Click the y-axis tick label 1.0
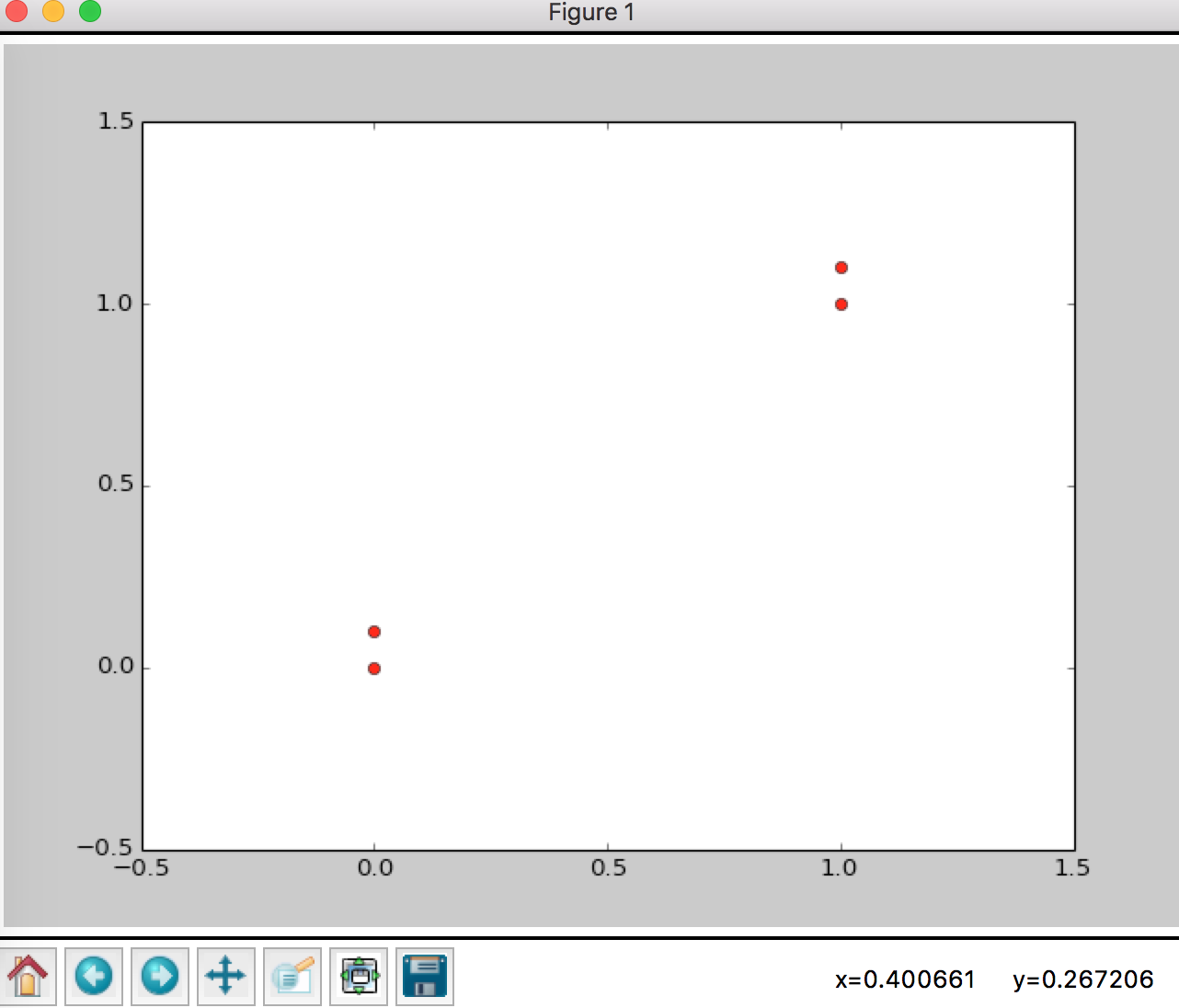Image resolution: width=1179 pixels, height=1008 pixels. pos(116,304)
